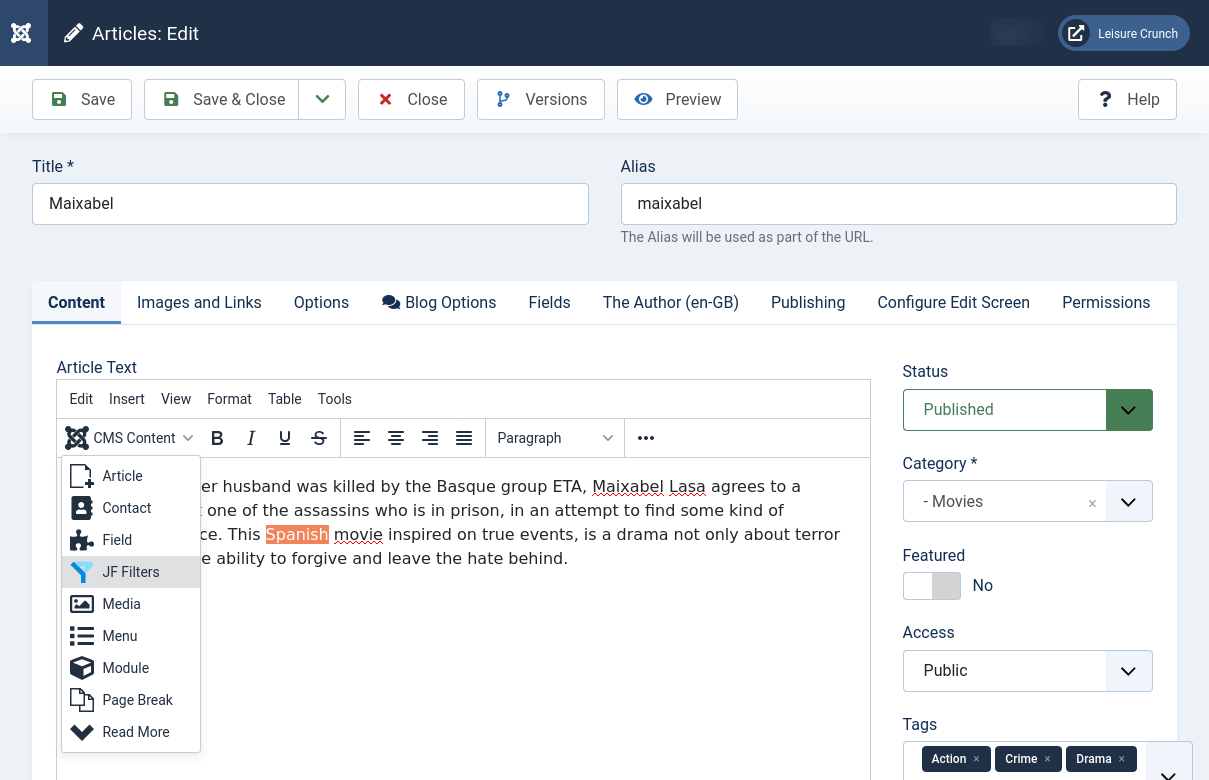Insert Media from dropdown list
This screenshot has height=780, width=1209.
click(x=131, y=604)
